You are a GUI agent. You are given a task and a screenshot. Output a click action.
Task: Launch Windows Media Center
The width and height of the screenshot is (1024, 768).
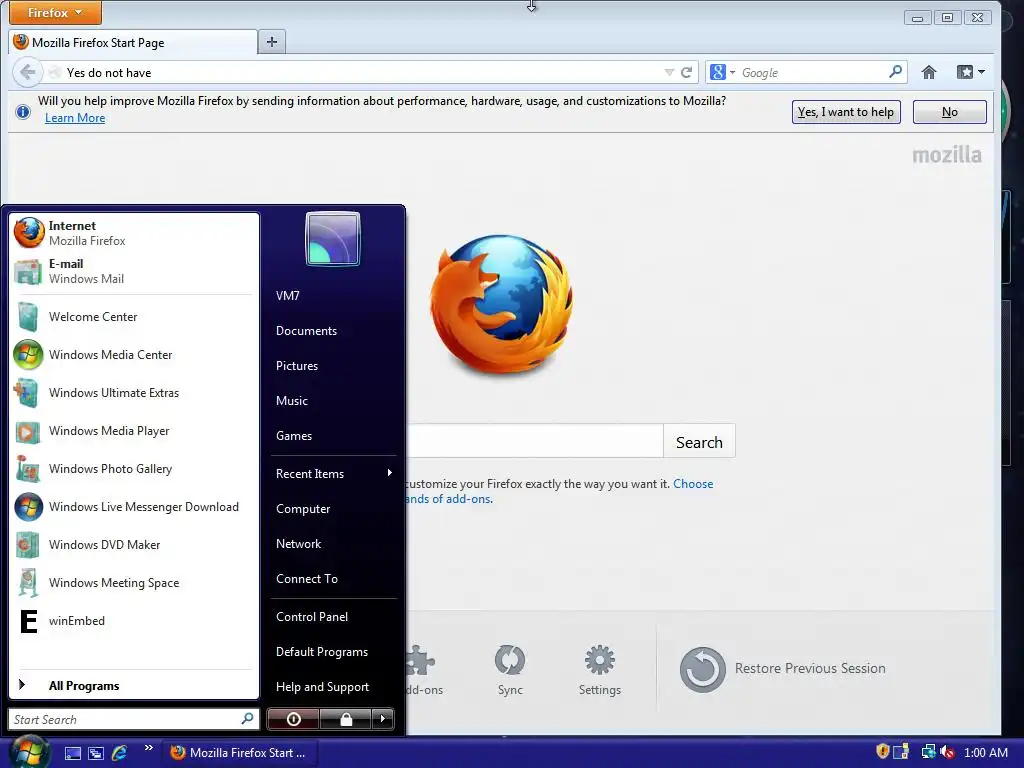tap(134, 355)
